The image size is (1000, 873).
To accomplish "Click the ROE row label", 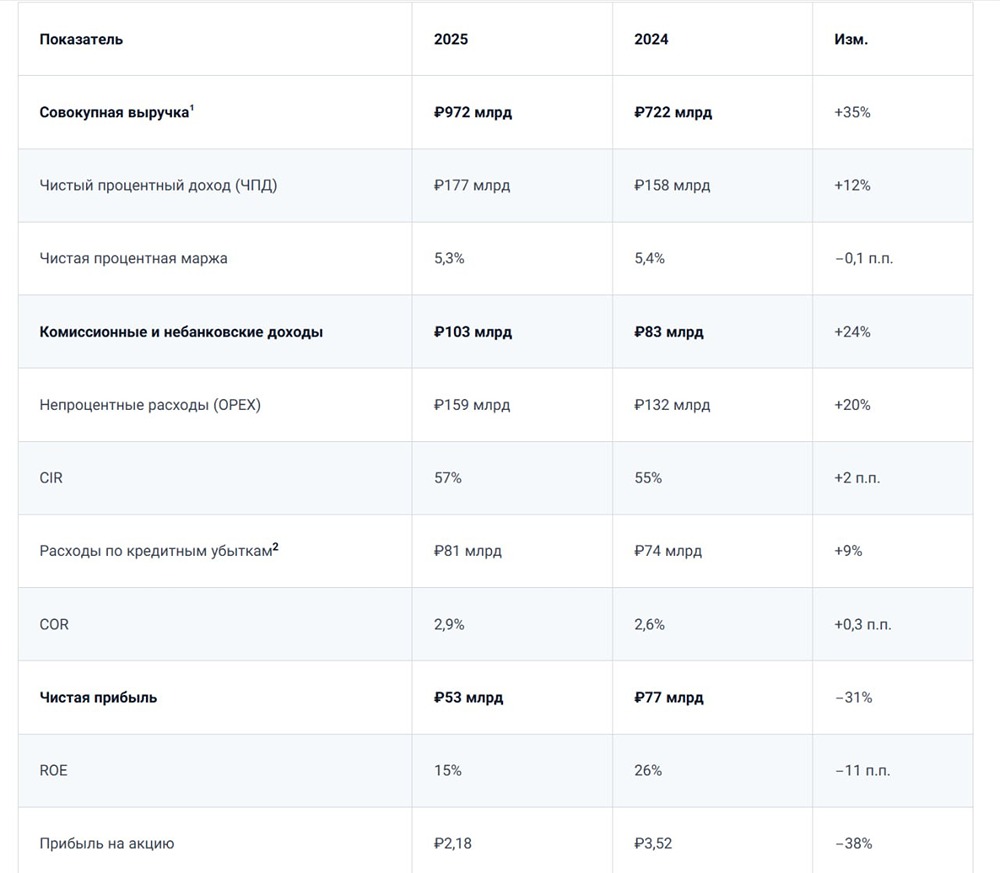I will click(x=54, y=770).
